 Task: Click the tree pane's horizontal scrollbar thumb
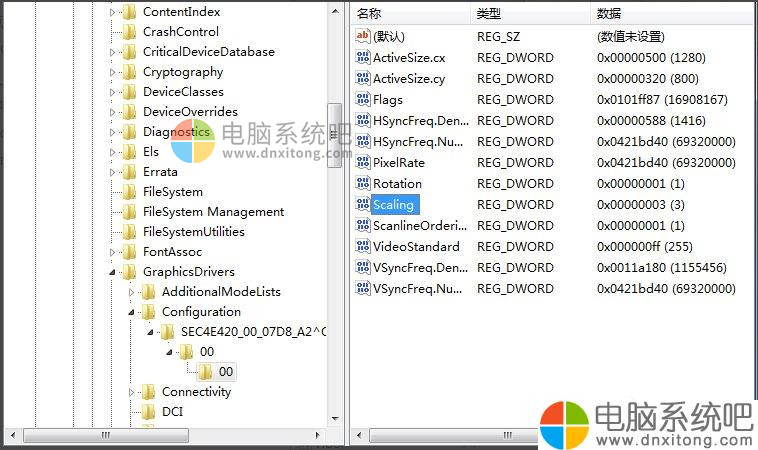pos(106,435)
